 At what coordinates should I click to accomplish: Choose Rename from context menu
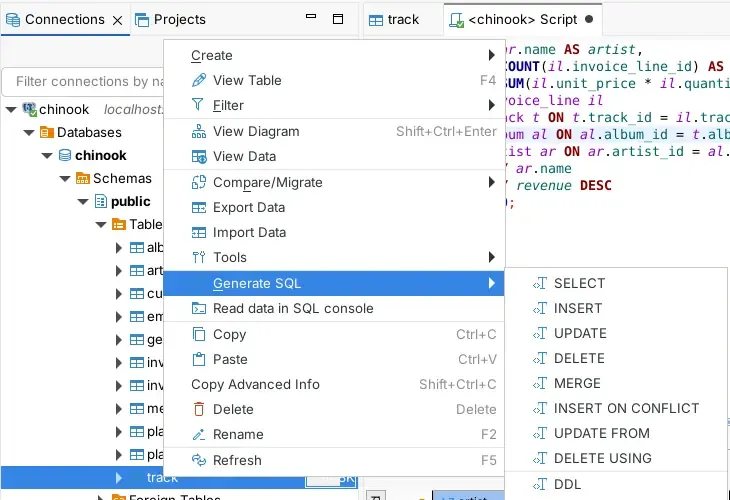(x=334, y=434)
